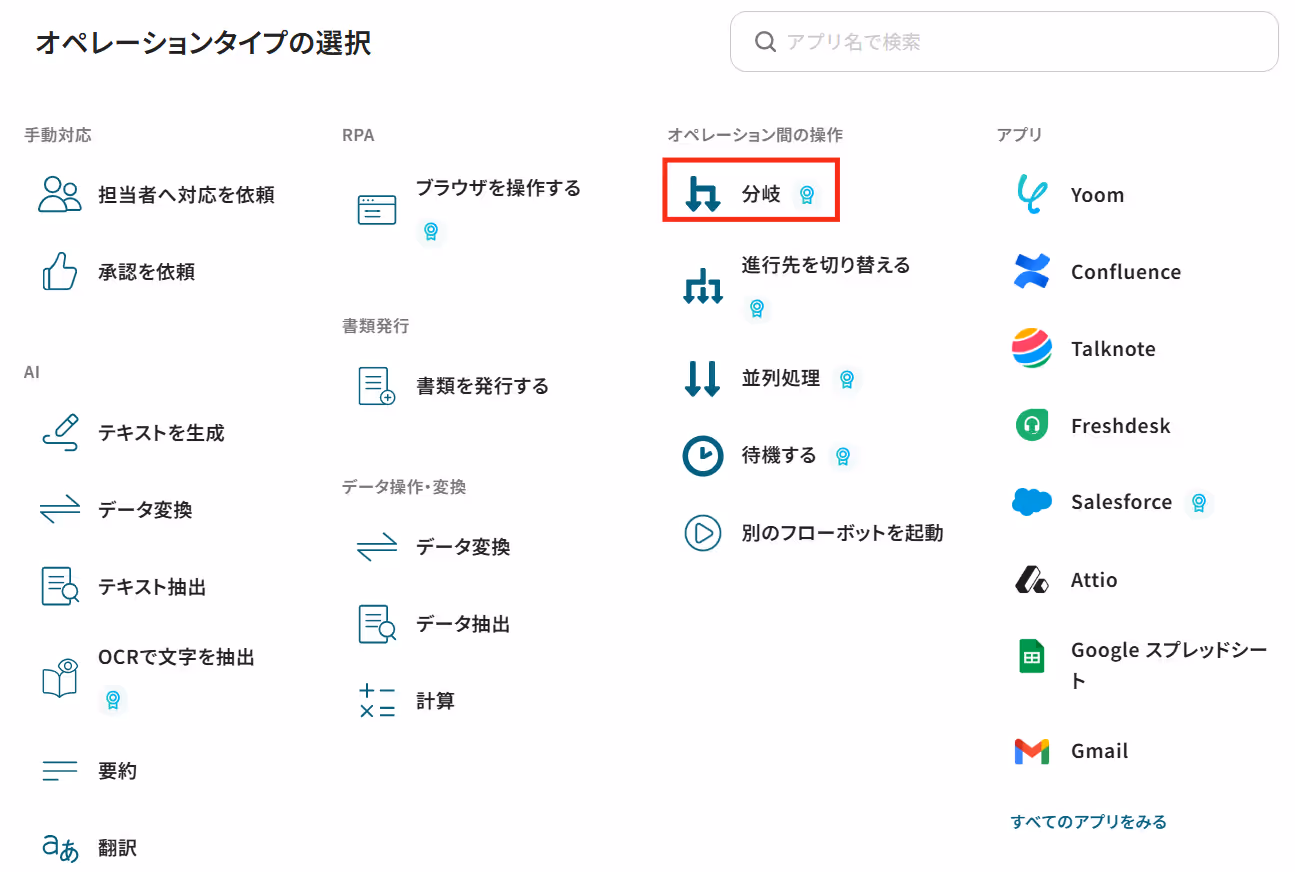The image size is (1295, 872).
Task: Click the premium badge under OCRで文字を抽出
Action: [113, 699]
